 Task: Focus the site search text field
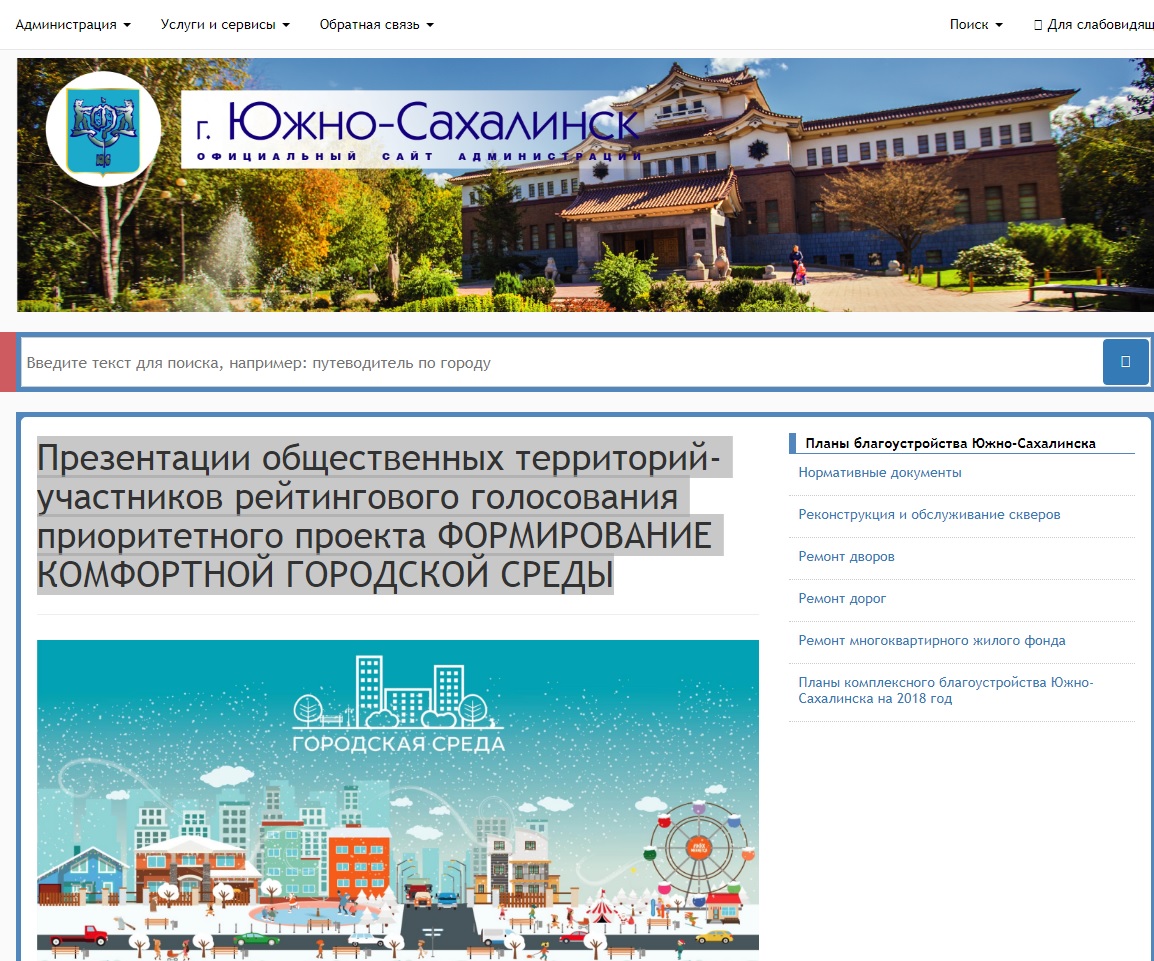point(560,363)
